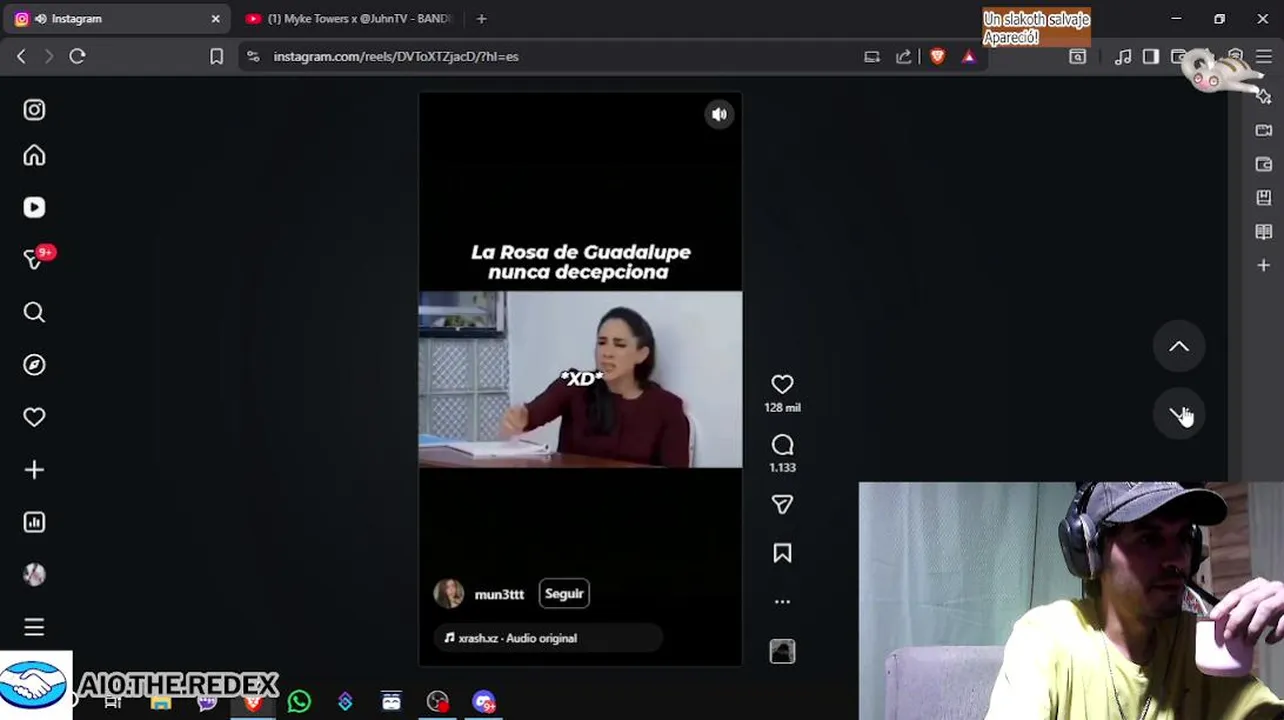Open the Instagram logo in the sidebar

[34, 110]
